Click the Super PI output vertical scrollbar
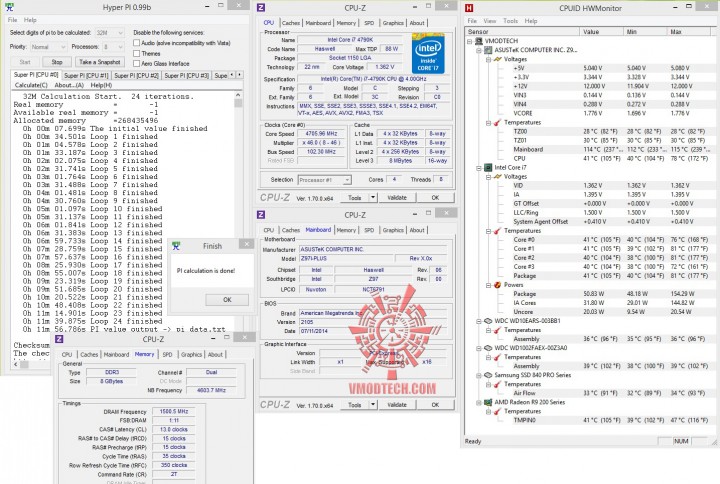 pyautogui.click(x=238, y=211)
